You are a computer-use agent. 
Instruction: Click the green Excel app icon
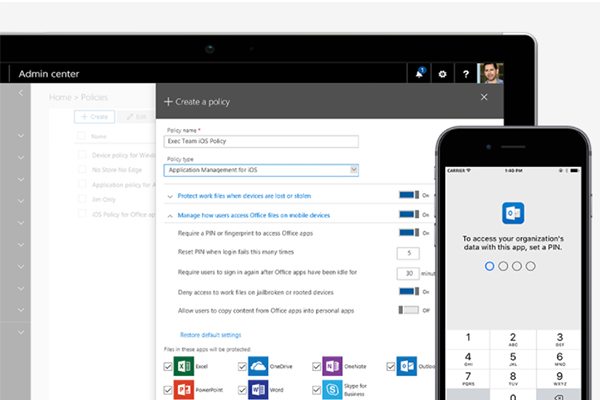(x=184, y=366)
